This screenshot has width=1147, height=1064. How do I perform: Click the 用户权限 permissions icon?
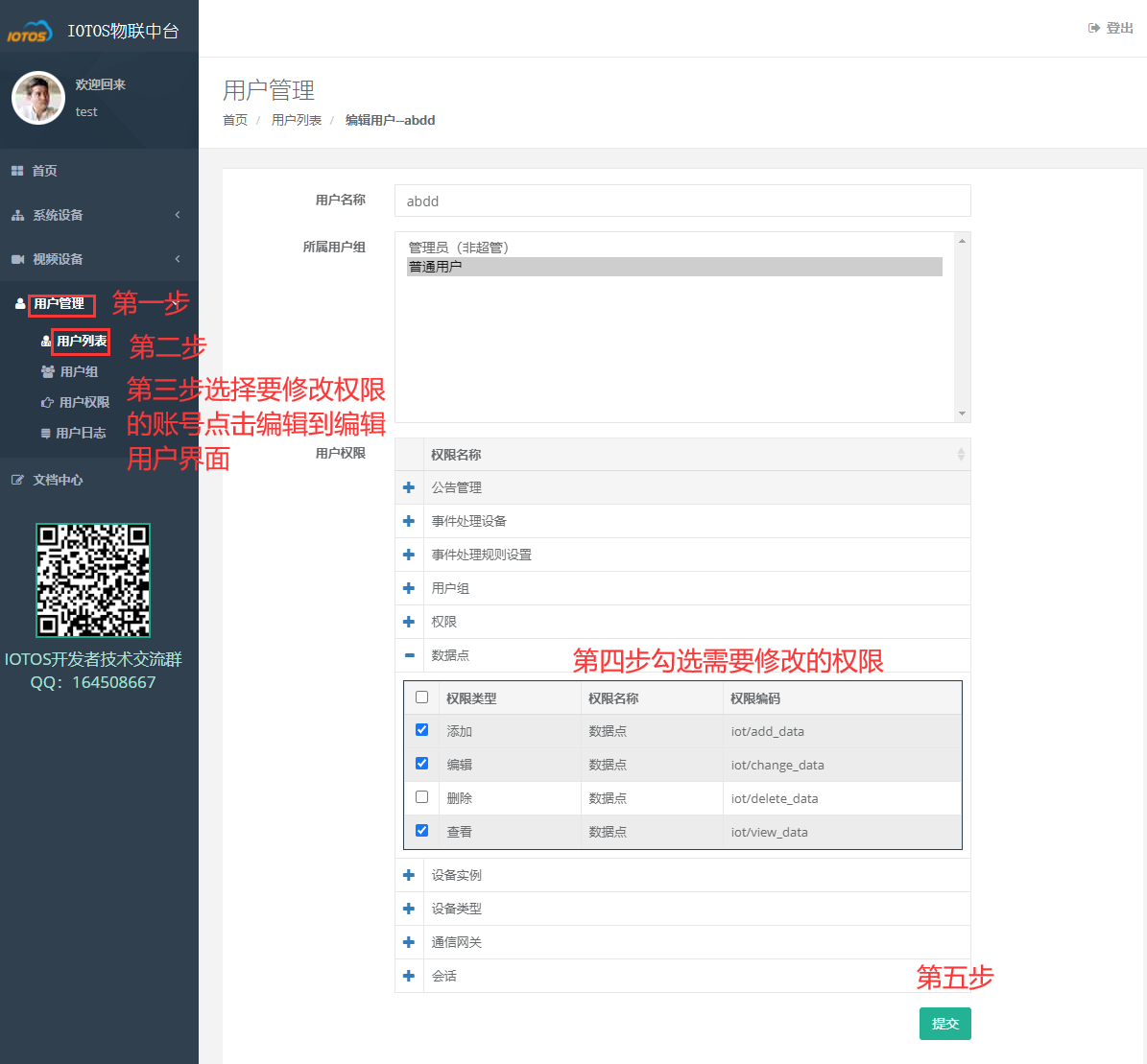[47, 403]
